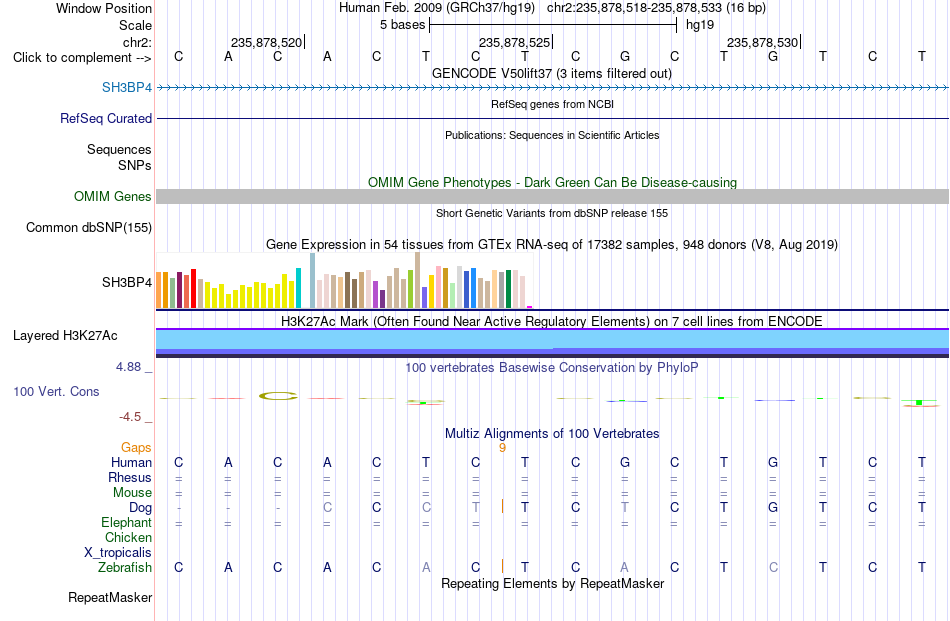Click the Gaps row label
950x621 pixels.
click(136, 447)
